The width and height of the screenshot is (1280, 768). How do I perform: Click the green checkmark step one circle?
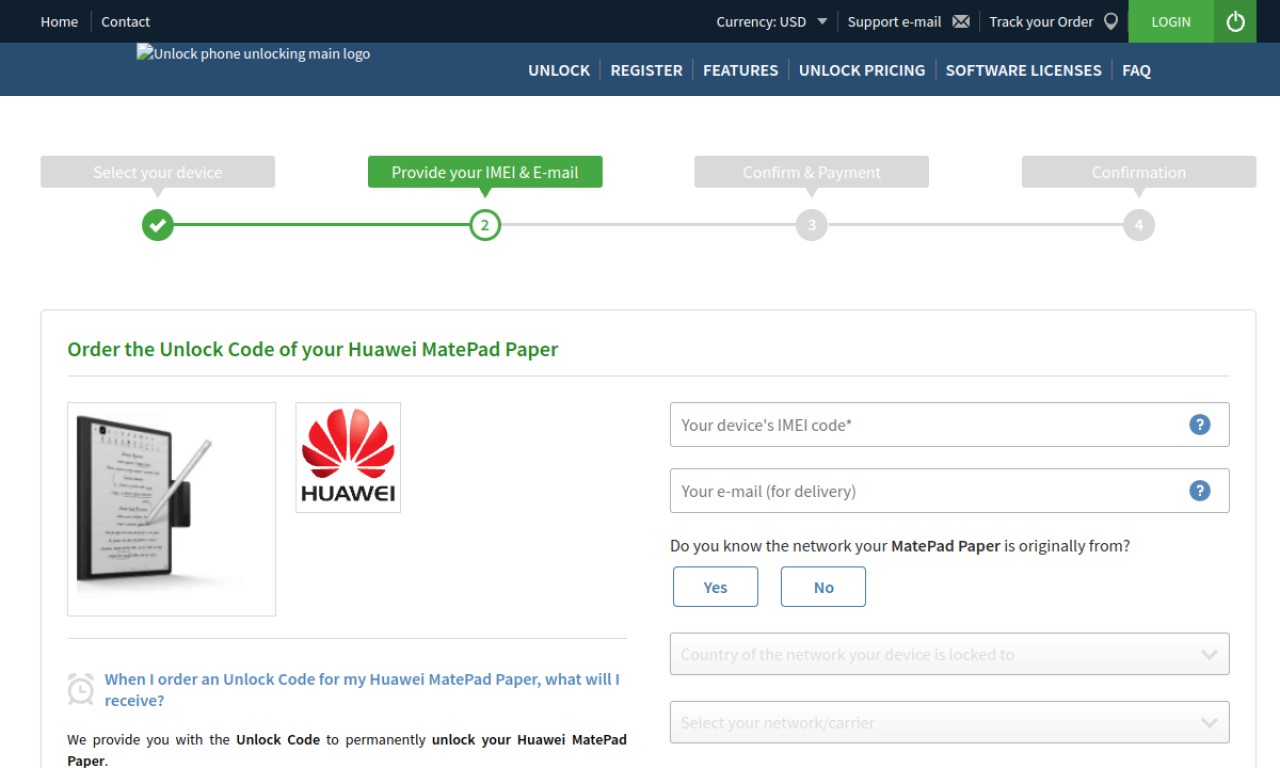click(x=157, y=225)
